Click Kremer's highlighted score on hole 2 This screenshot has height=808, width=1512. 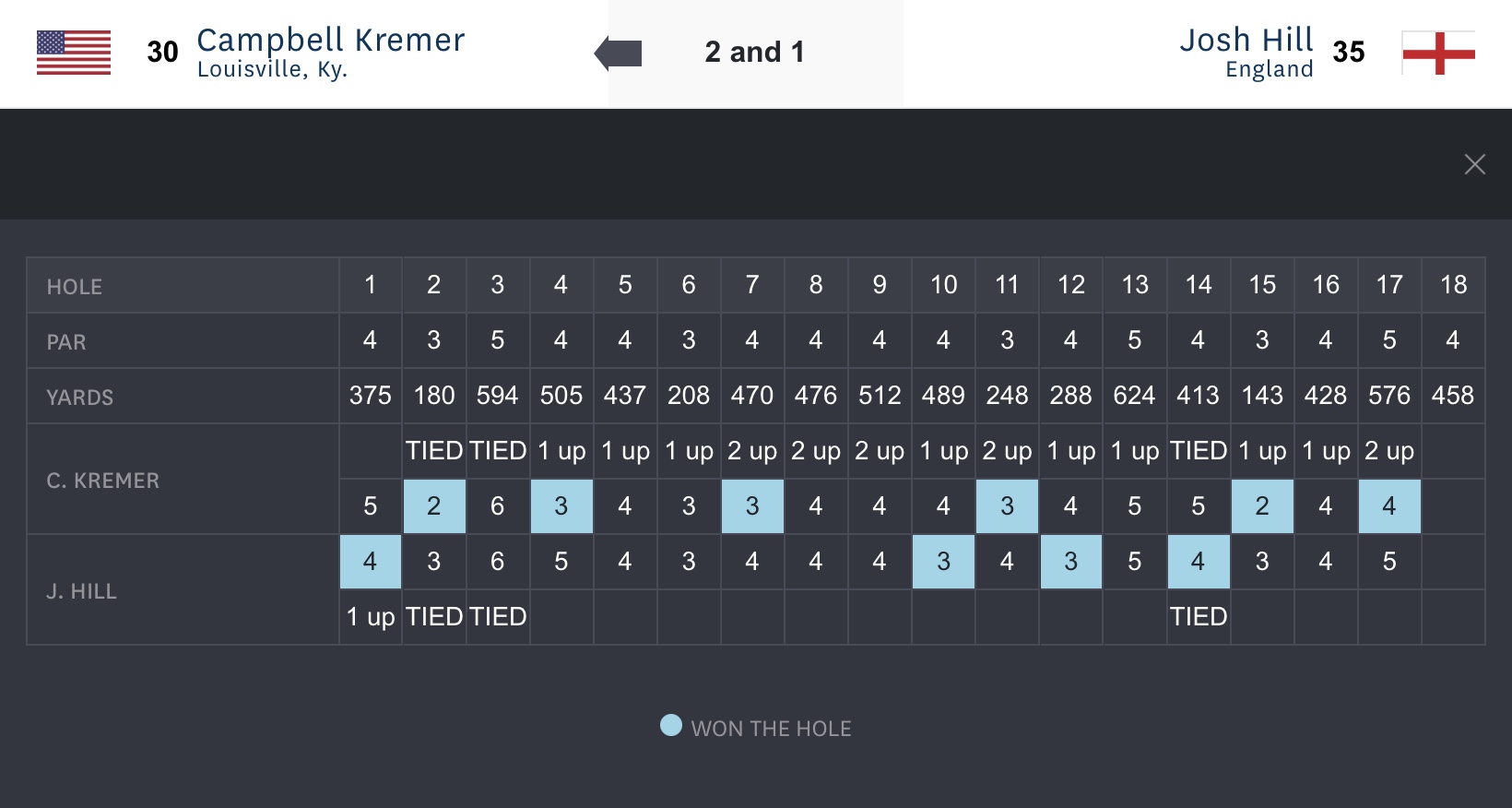click(x=433, y=506)
